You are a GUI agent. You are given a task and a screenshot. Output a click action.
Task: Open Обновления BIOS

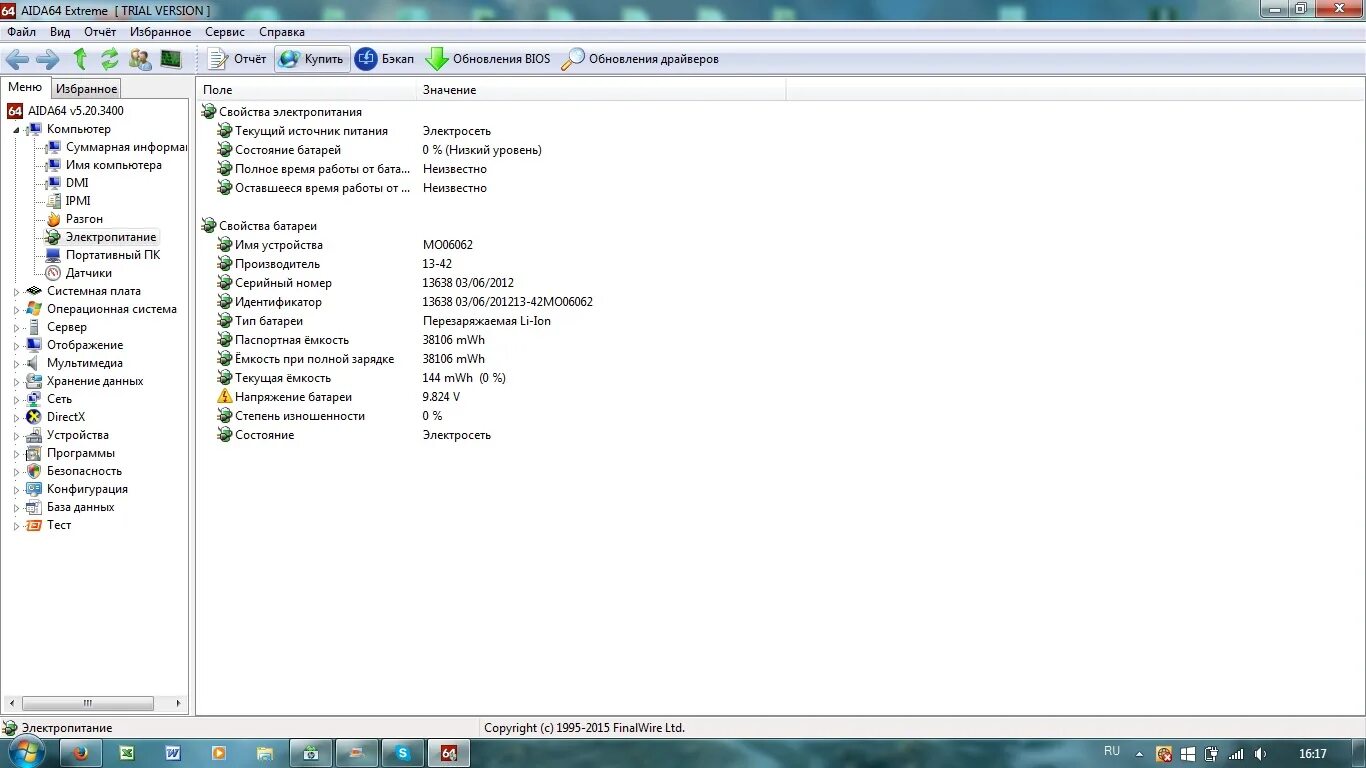point(488,59)
